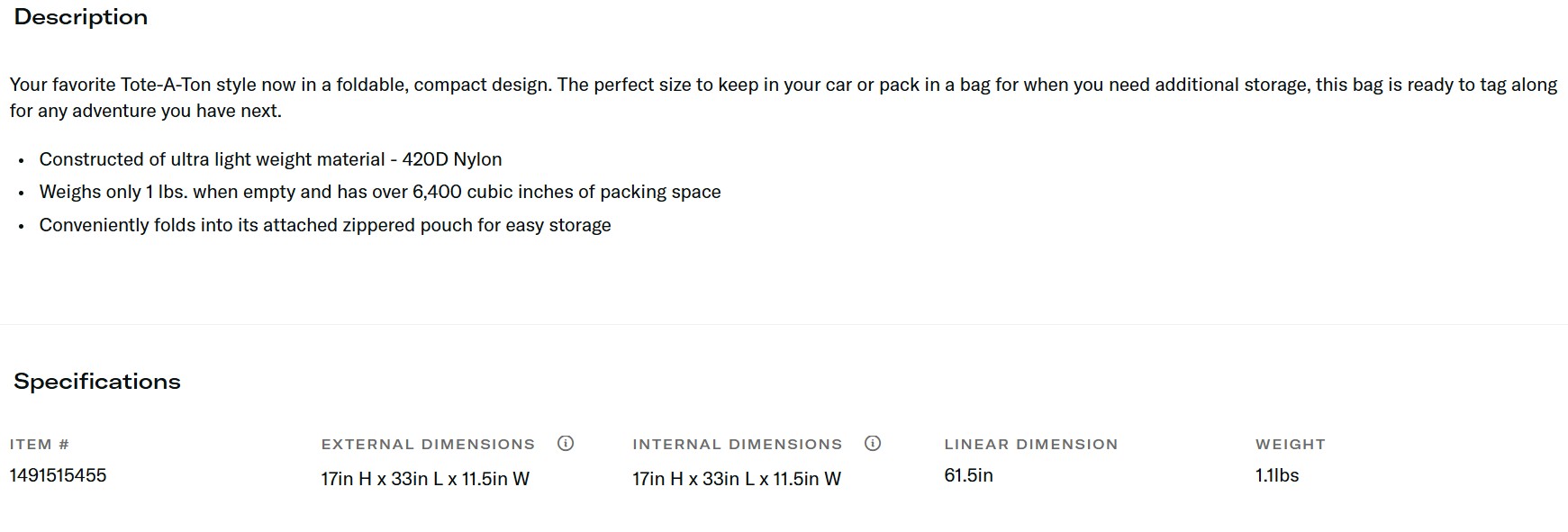The image size is (1568, 532).
Task: Select the dimensions value under Internal Dimensions
Action: pyautogui.click(x=737, y=479)
